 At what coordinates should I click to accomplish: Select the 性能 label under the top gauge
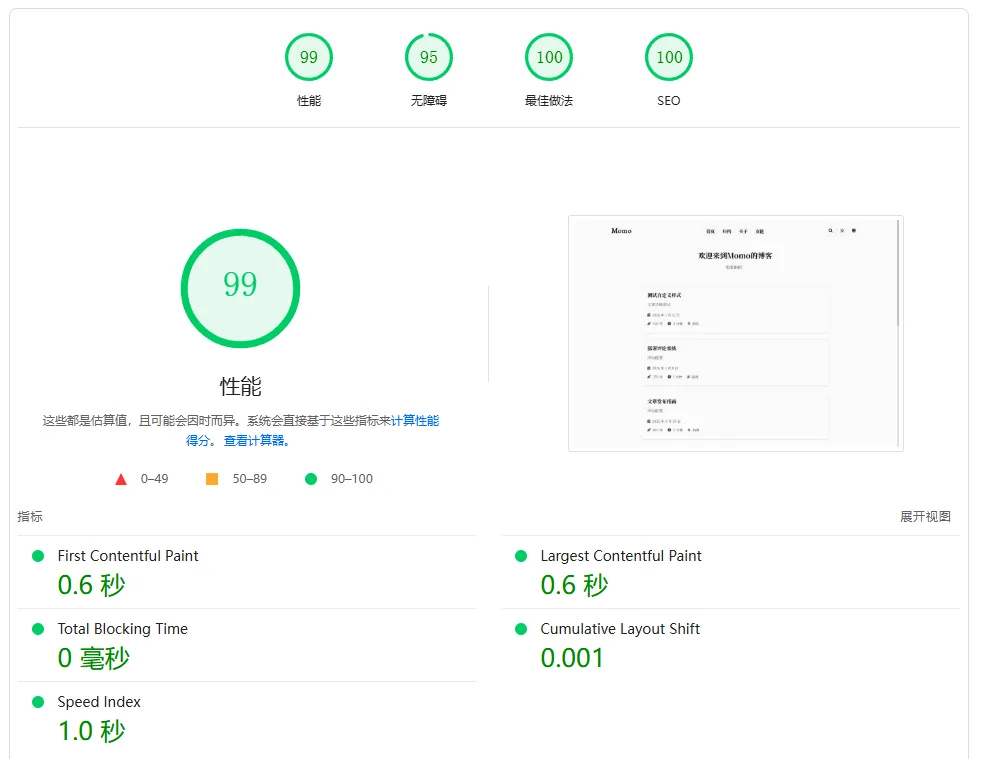[x=308, y=101]
